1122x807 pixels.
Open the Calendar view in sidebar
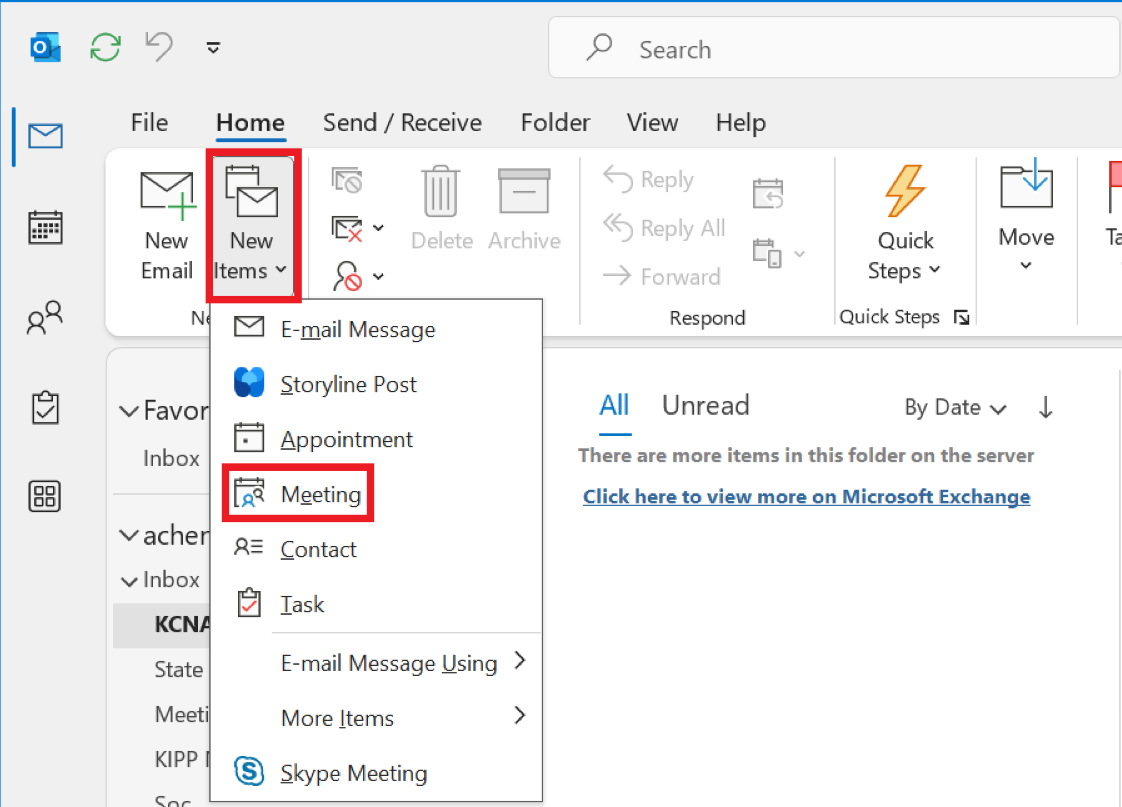point(46,228)
